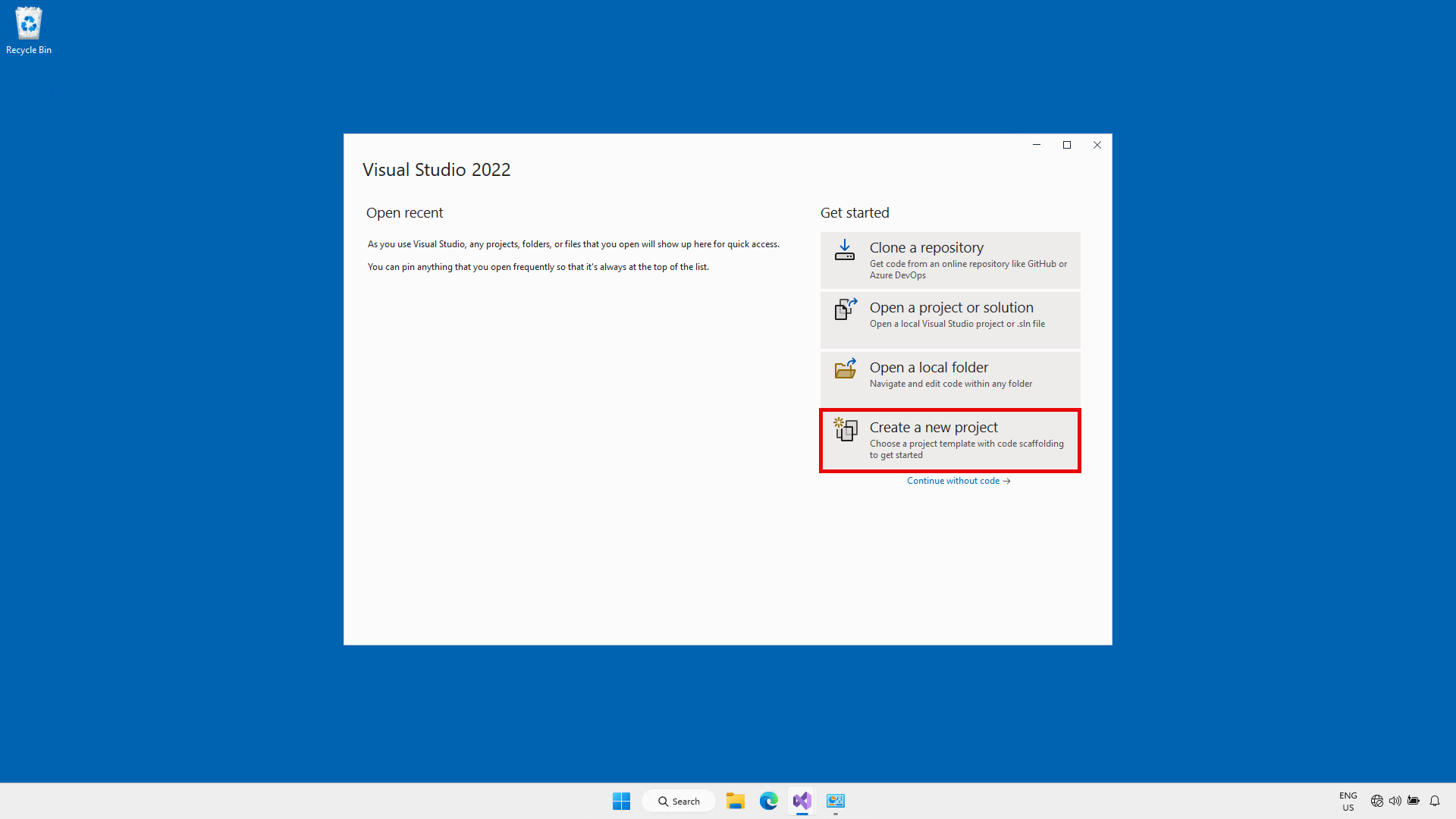Open Microsoft Edge from the taskbar

tap(768, 801)
